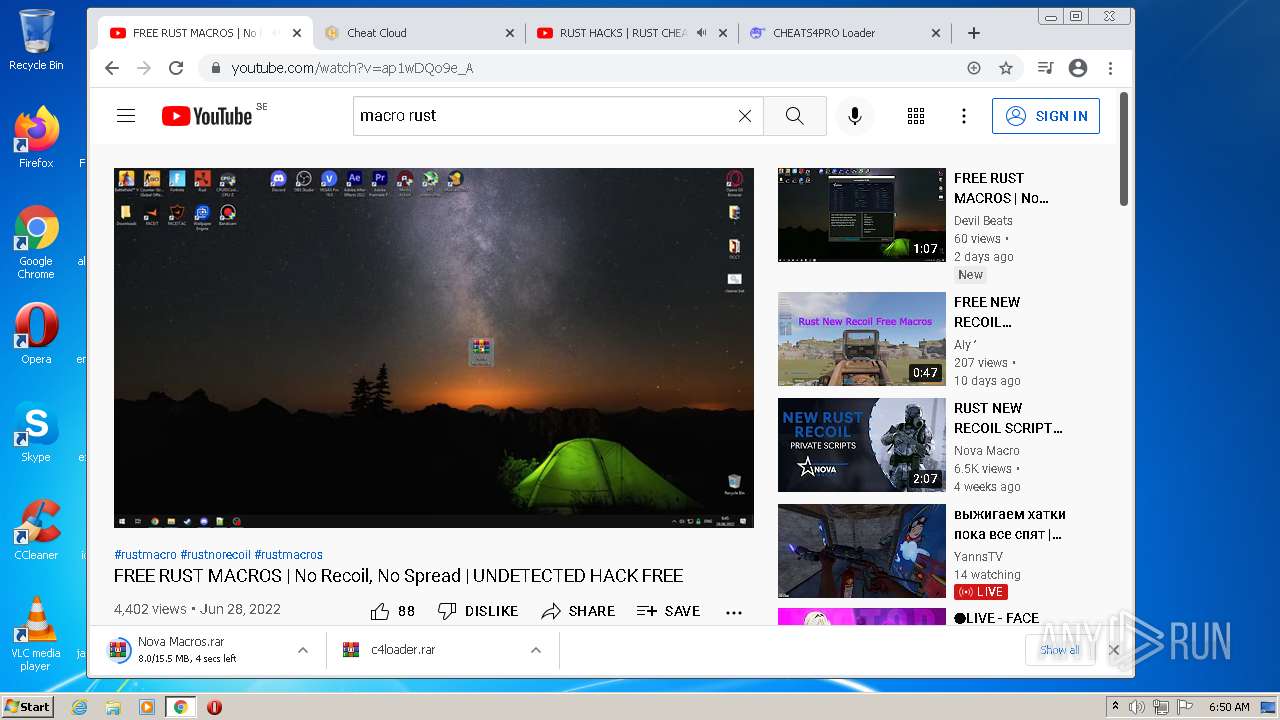Open #rustnorecoil hashtag link
This screenshot has width=1280, height=720.
point(215,555)
